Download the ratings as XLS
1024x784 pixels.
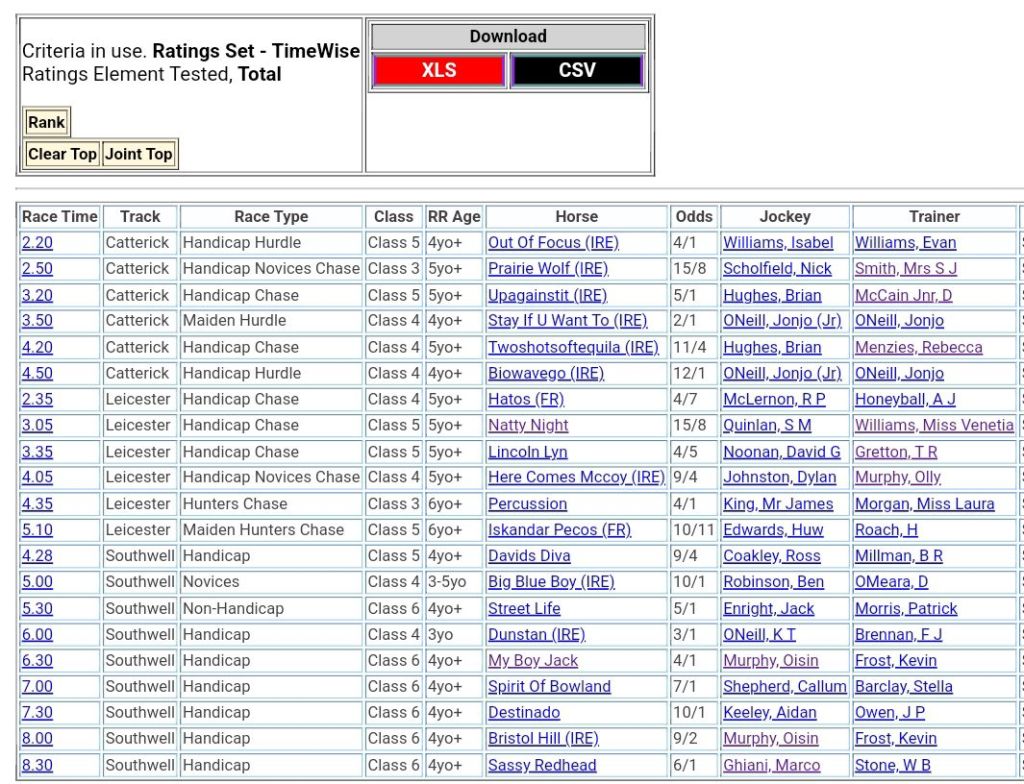click(x=439, y=71)
